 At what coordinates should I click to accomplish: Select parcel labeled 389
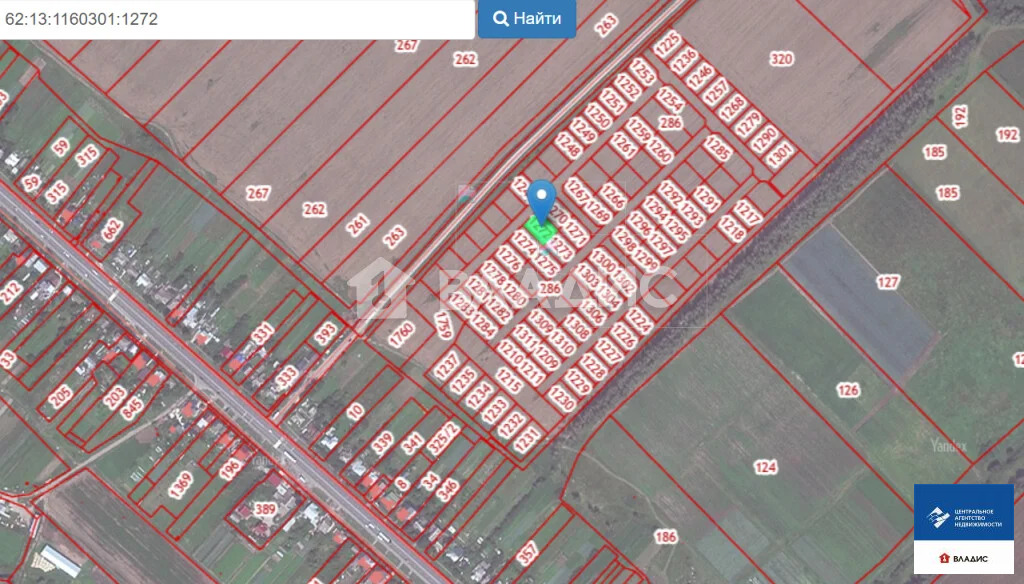pos(264,509)
